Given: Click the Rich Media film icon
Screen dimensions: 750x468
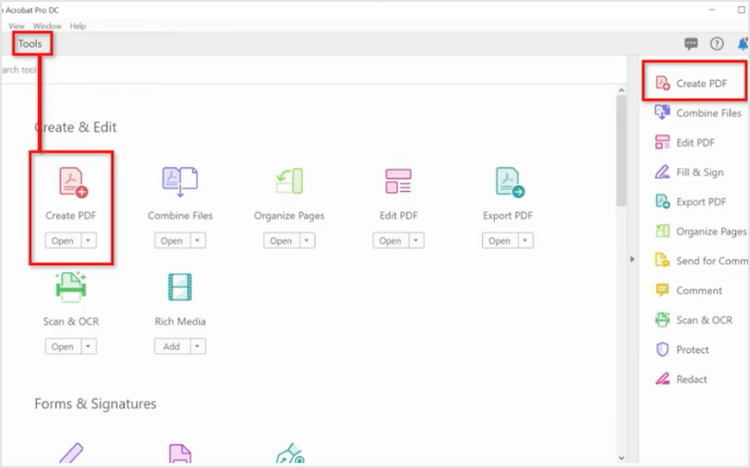Looking at the screenshot, I should (x=180, y=287).
